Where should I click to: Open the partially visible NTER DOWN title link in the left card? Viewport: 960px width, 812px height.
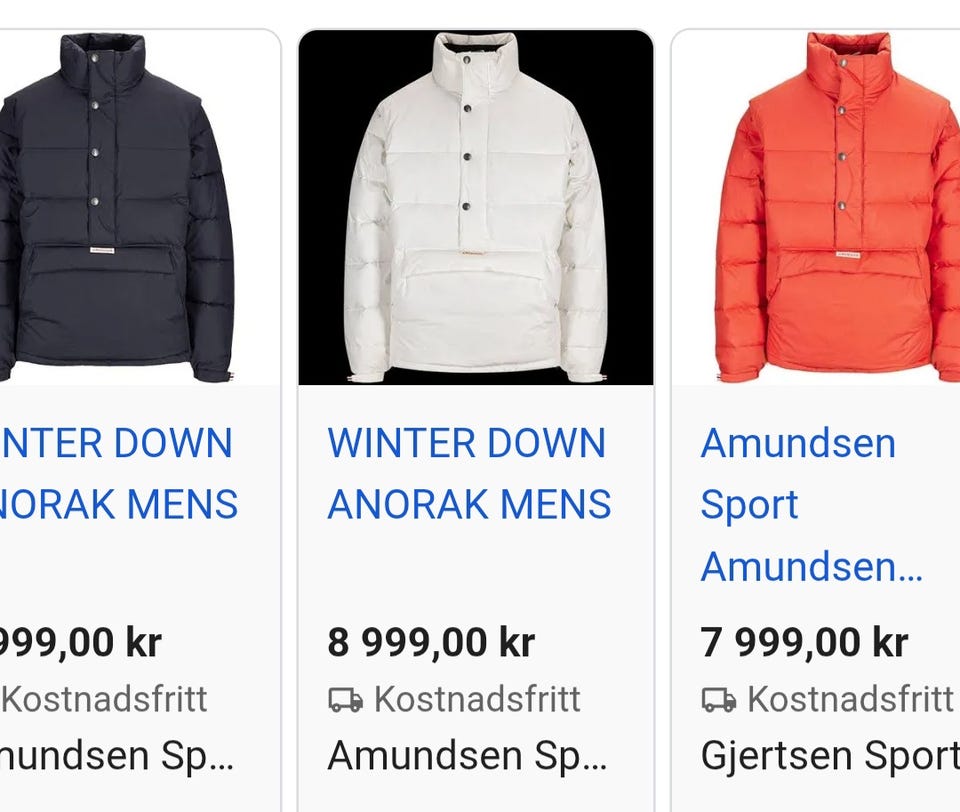[x=119, y=473]
